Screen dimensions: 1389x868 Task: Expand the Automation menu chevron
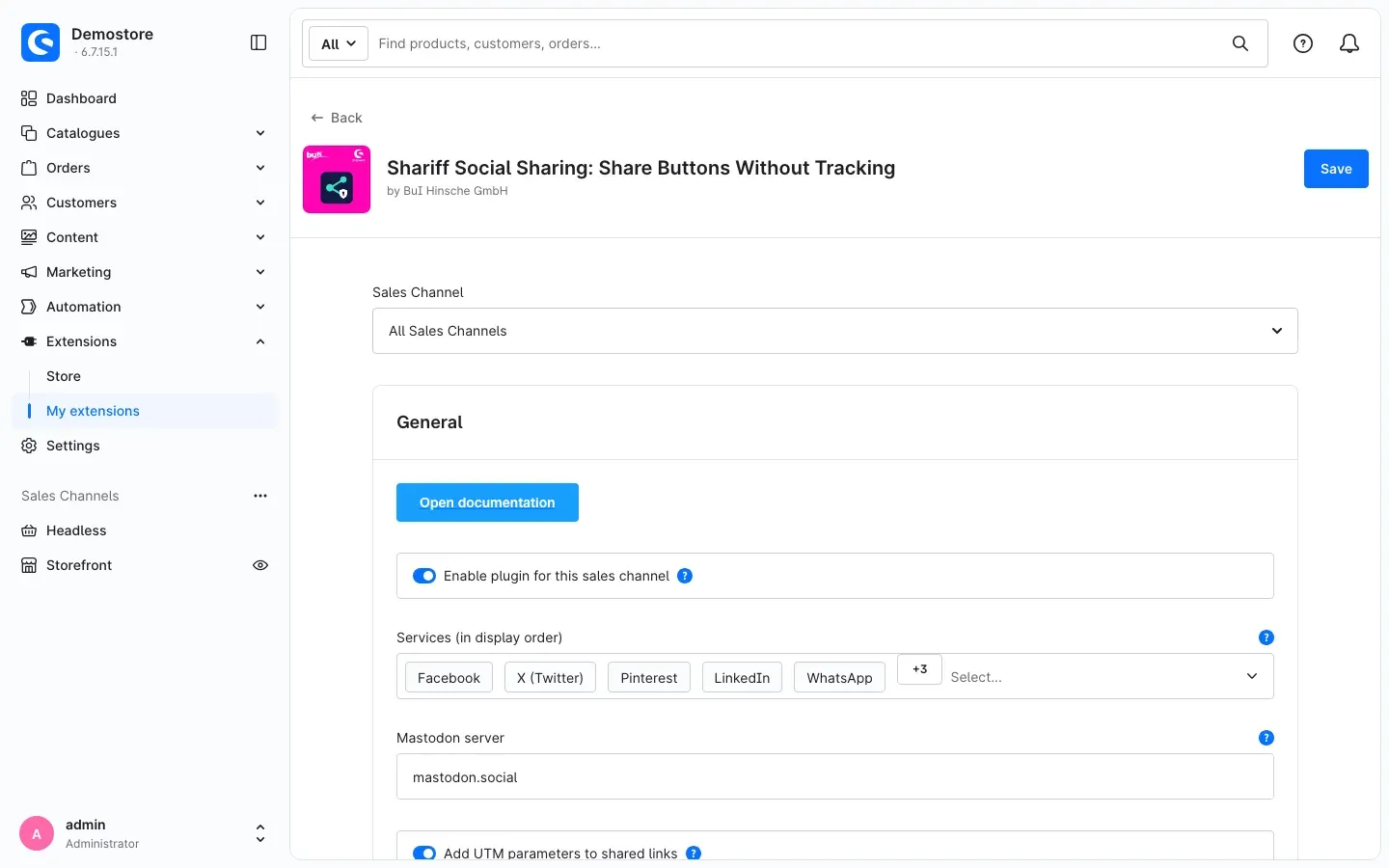point(260,307)
